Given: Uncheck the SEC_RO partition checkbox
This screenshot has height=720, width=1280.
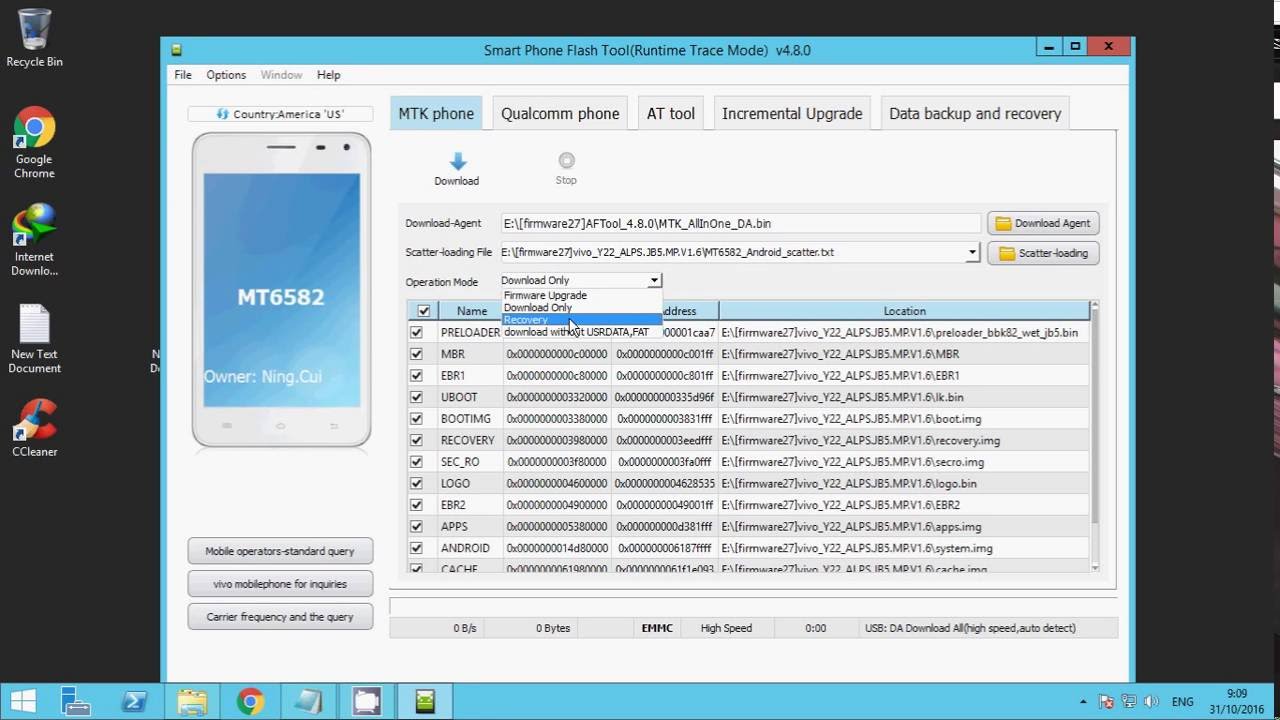Looking at the screenshot, I should (x=416, y=462).
